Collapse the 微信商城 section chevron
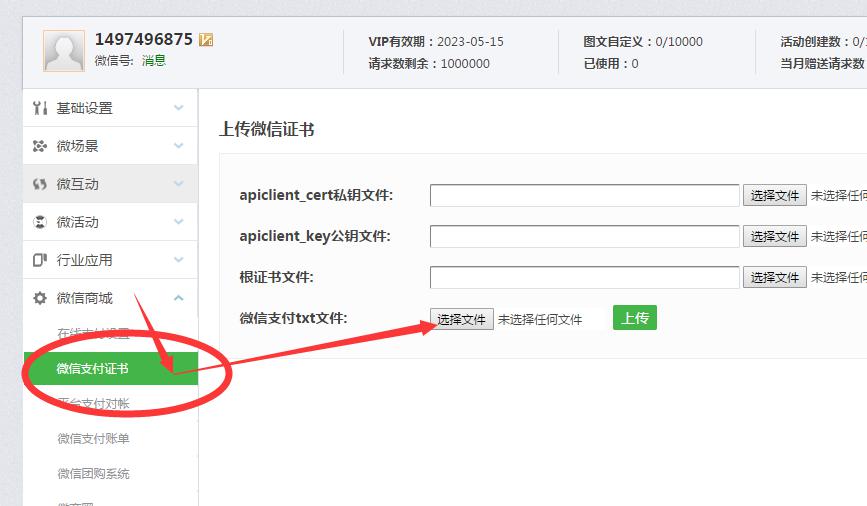Screen dimensions: 867x506 179,298
